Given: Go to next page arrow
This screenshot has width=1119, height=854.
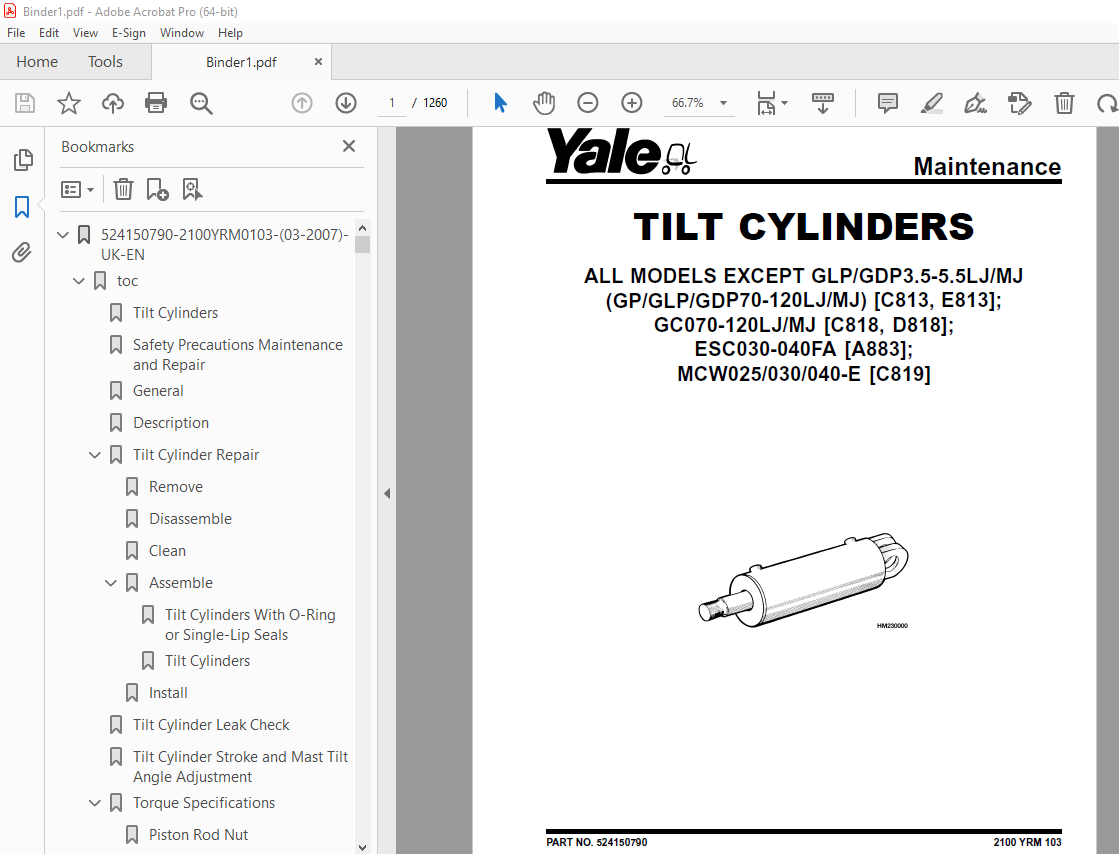Looking at the screenshot, I should [x=346, y=103].
